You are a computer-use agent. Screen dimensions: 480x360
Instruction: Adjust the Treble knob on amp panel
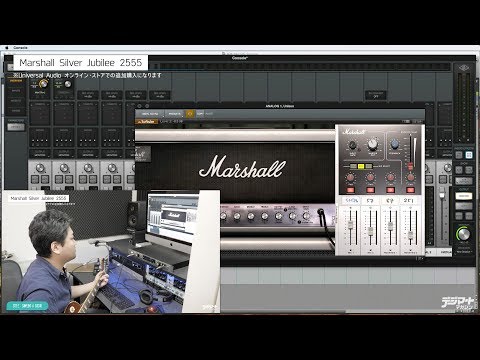264,216
